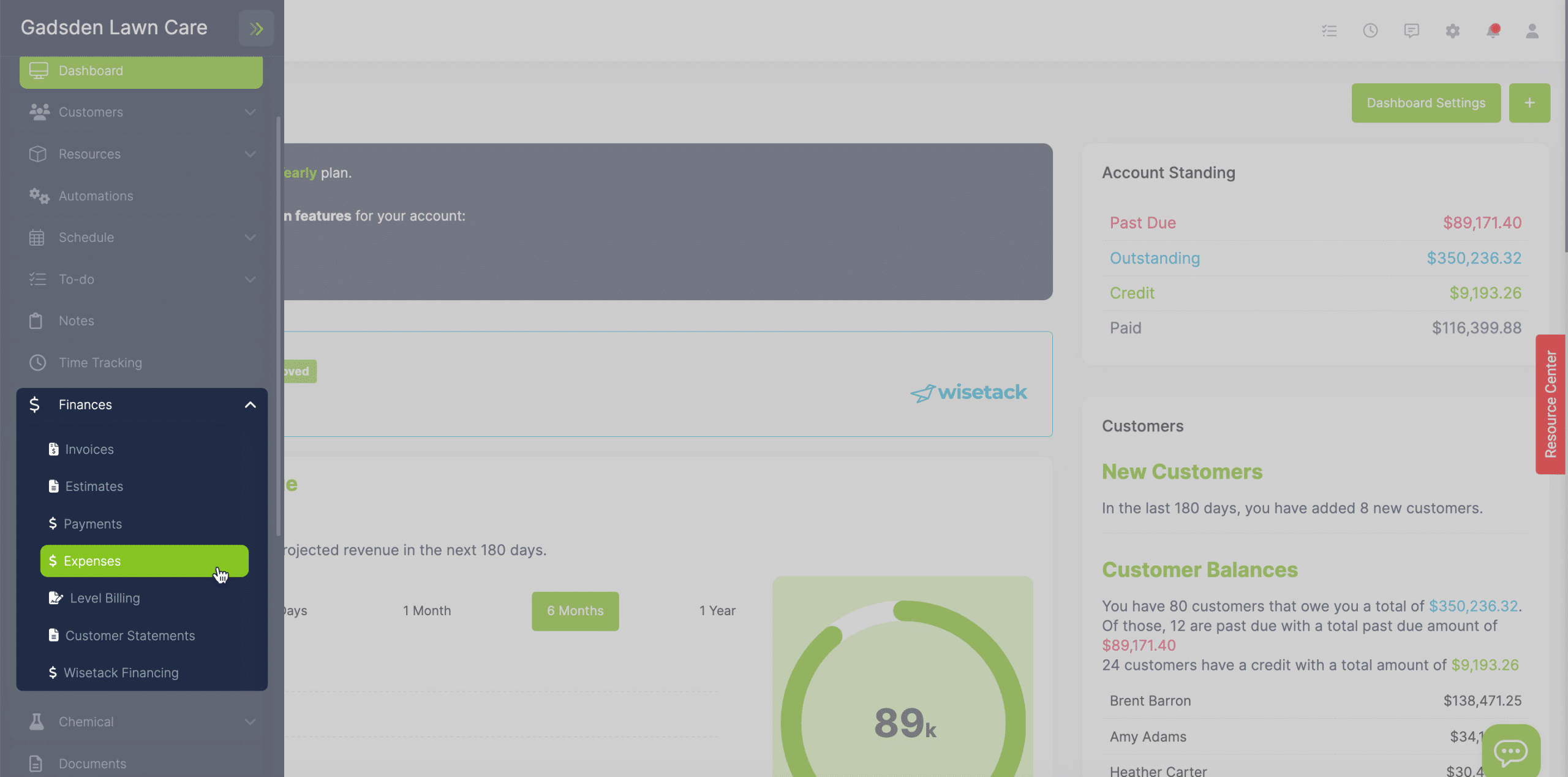Expand the Resources menu chevron
1568x777 pixels.
pyautogui.click(x=250, y=154)
